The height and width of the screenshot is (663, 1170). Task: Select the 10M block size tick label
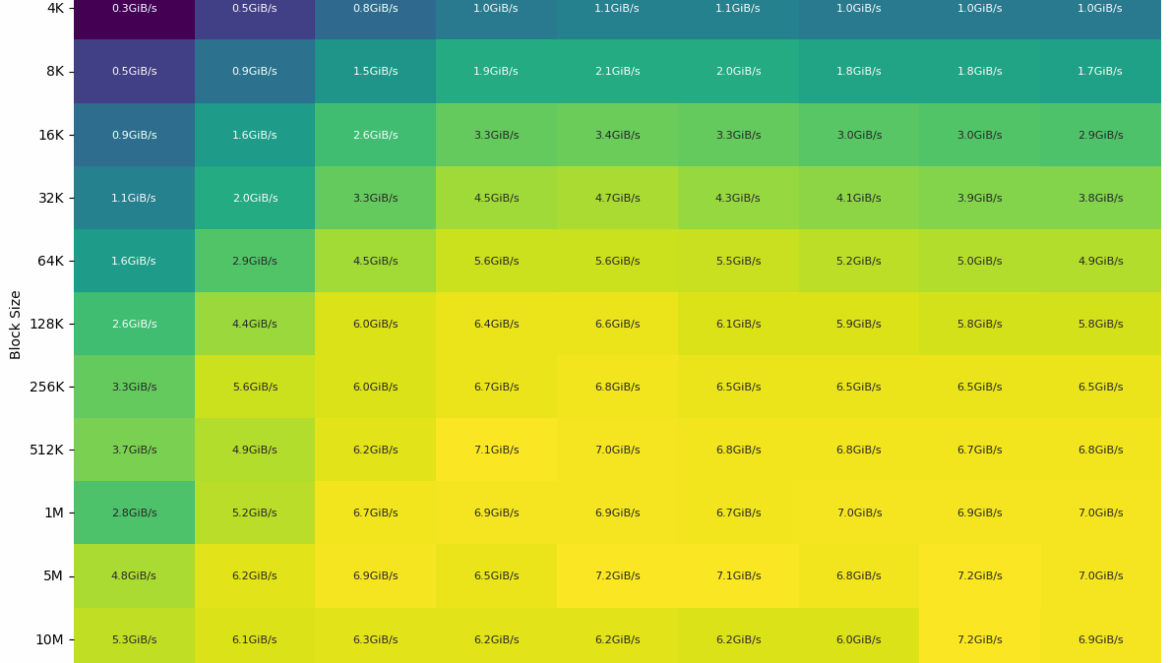coord(49,640)
